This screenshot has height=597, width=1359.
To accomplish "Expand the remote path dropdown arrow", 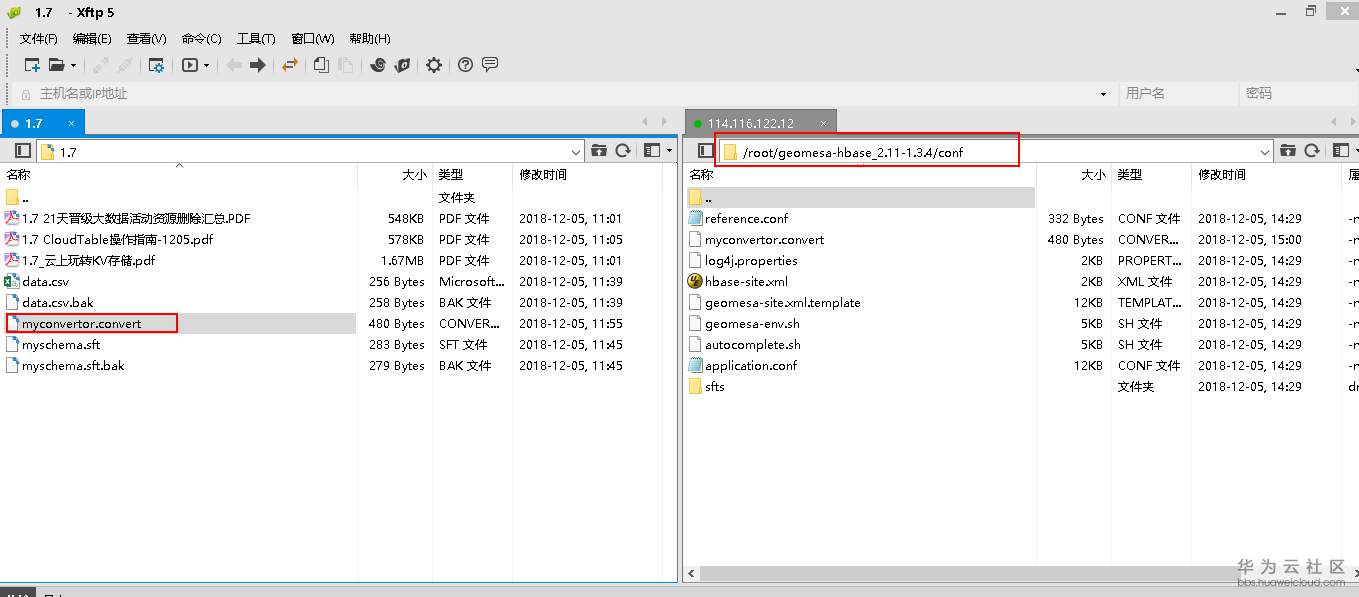I will [x=1265, y=152].
